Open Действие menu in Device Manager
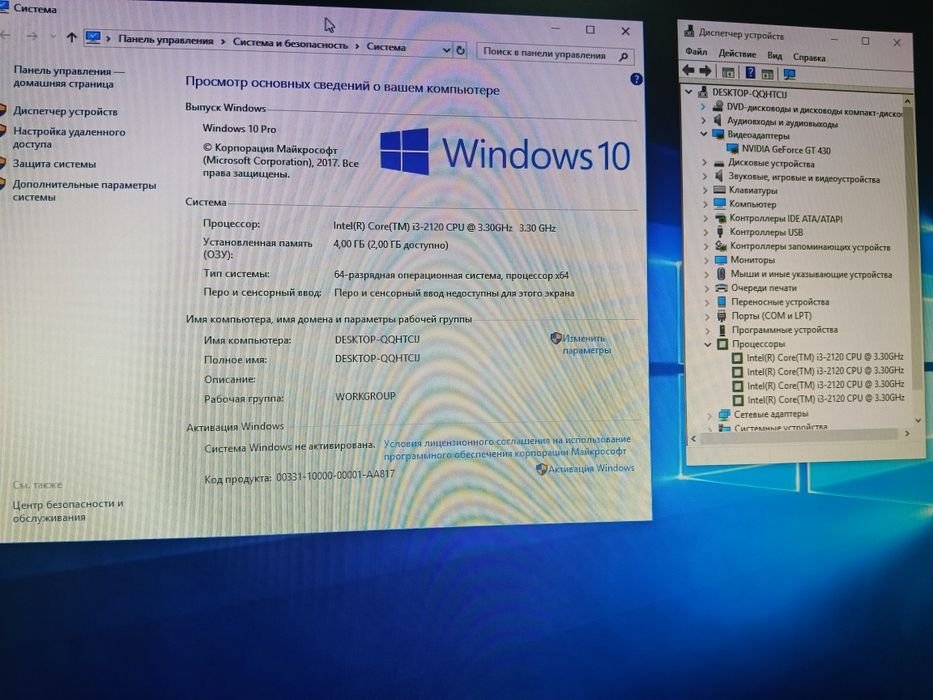The width and height of the screenshot is (933, 700). point(737,54)
